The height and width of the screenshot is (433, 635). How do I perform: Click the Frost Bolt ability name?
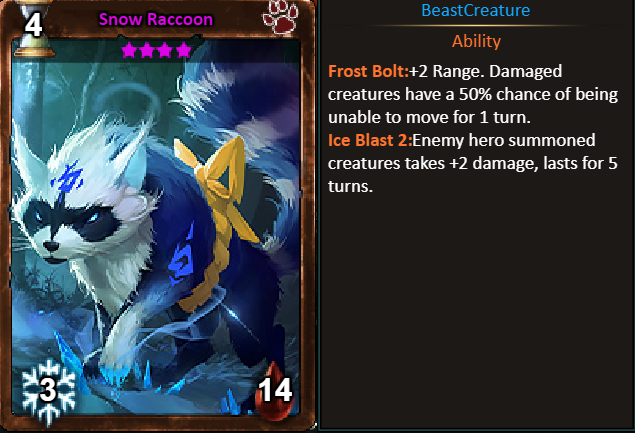pyautogui.click(x=368, y=71)
